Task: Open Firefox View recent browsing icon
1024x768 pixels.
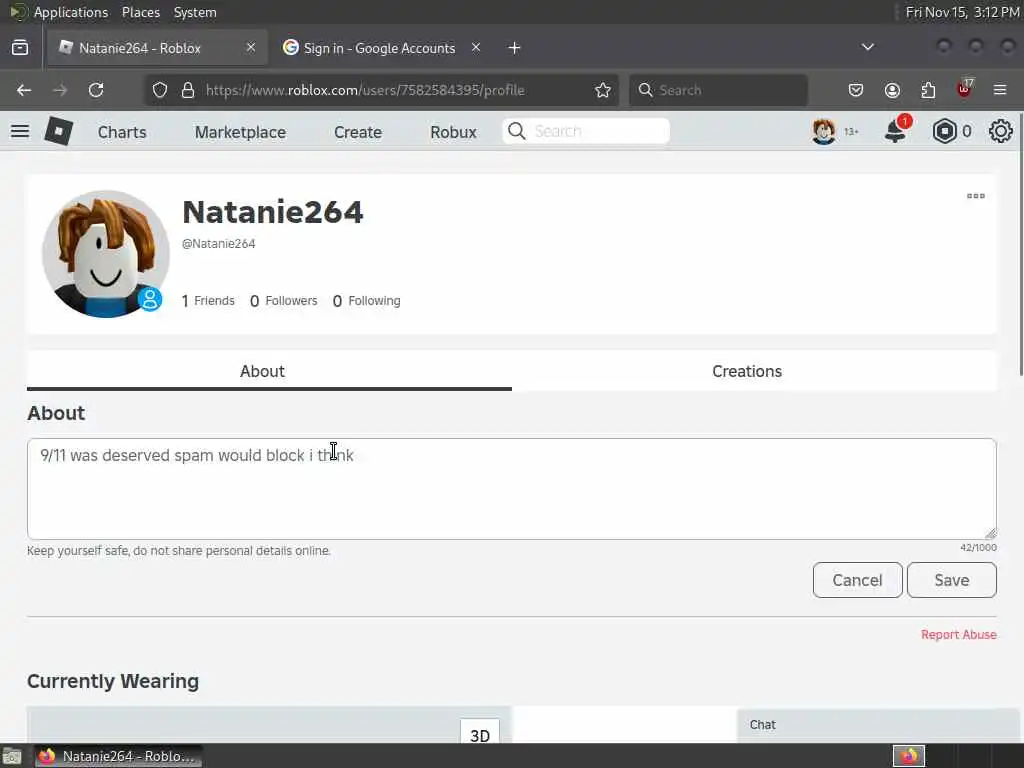Action: click(20, 47)
